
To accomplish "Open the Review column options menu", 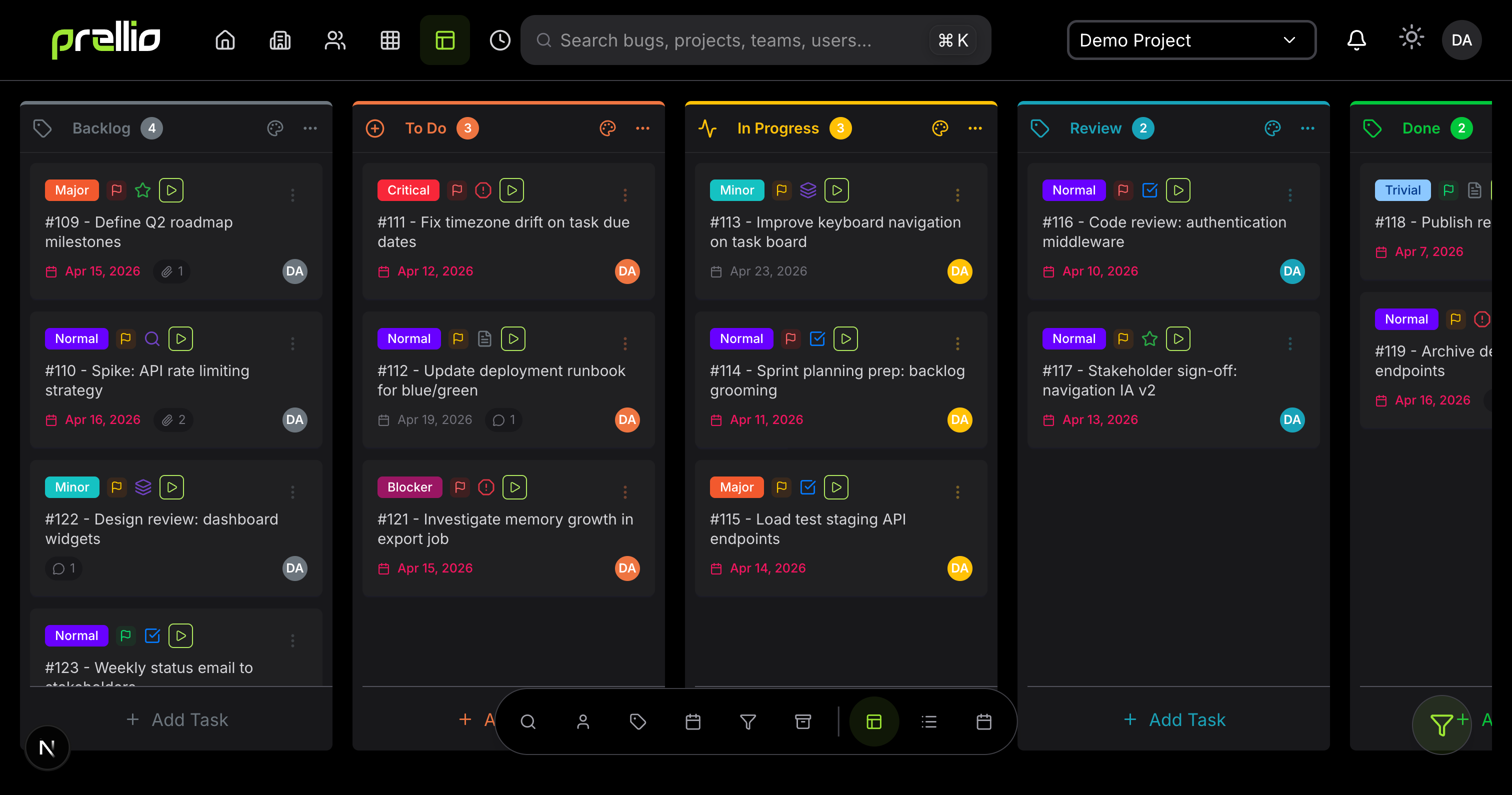I will (1307, 128).
